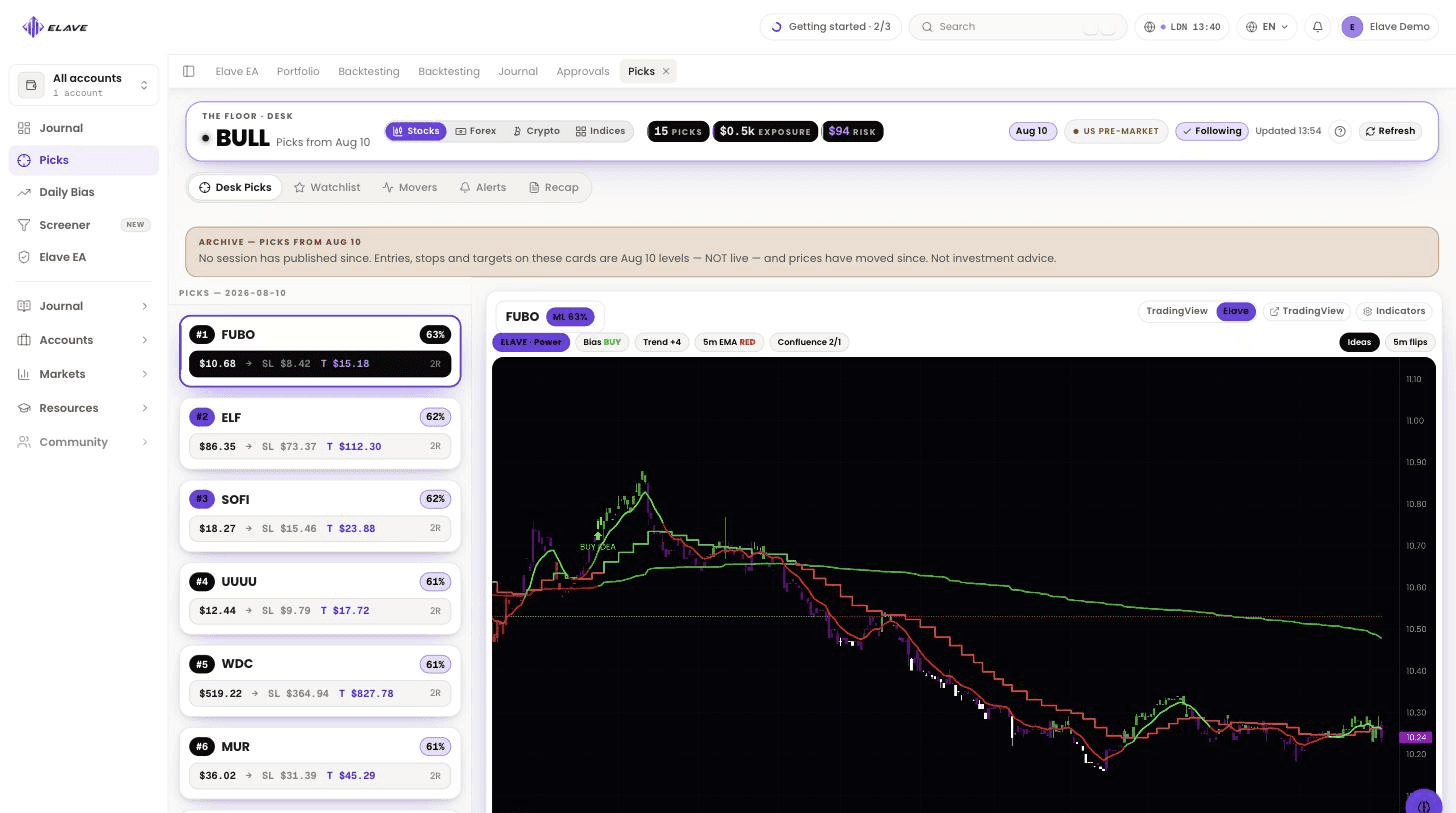
Task: Click the $94 RISK badge
Action: (x=852, y=131)
